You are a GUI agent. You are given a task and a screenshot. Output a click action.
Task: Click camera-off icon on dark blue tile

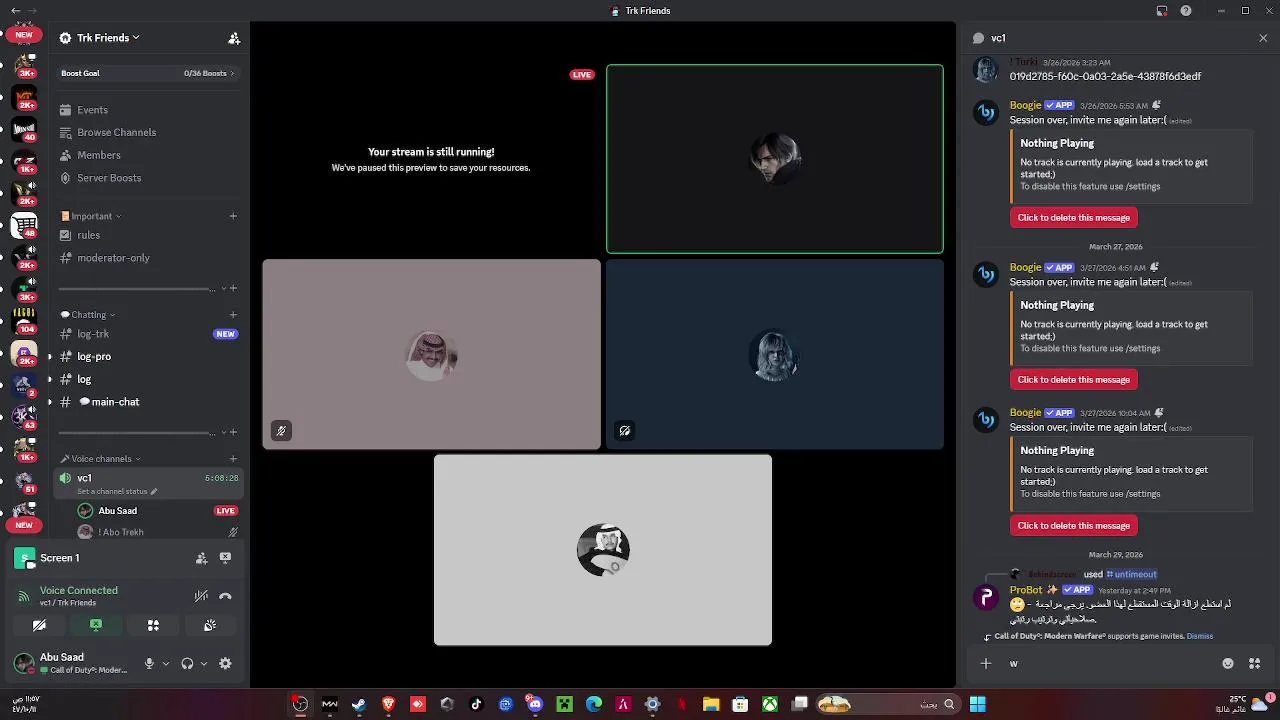click(625, 431)
